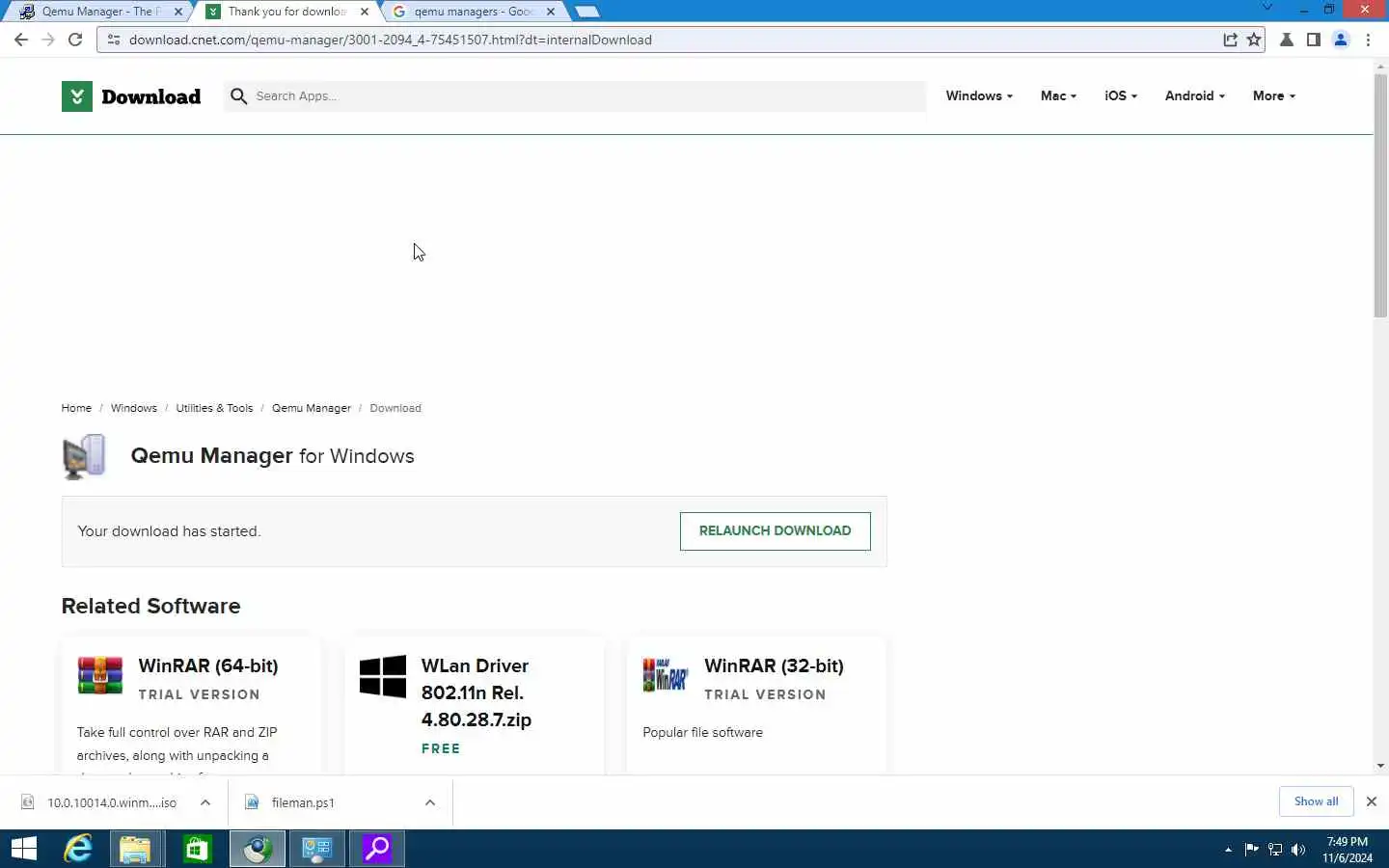The width and height of the screenshot is (1389, 868).
Task: Show hidden tray icons arrow
Action: click(x=1228, y=850)
